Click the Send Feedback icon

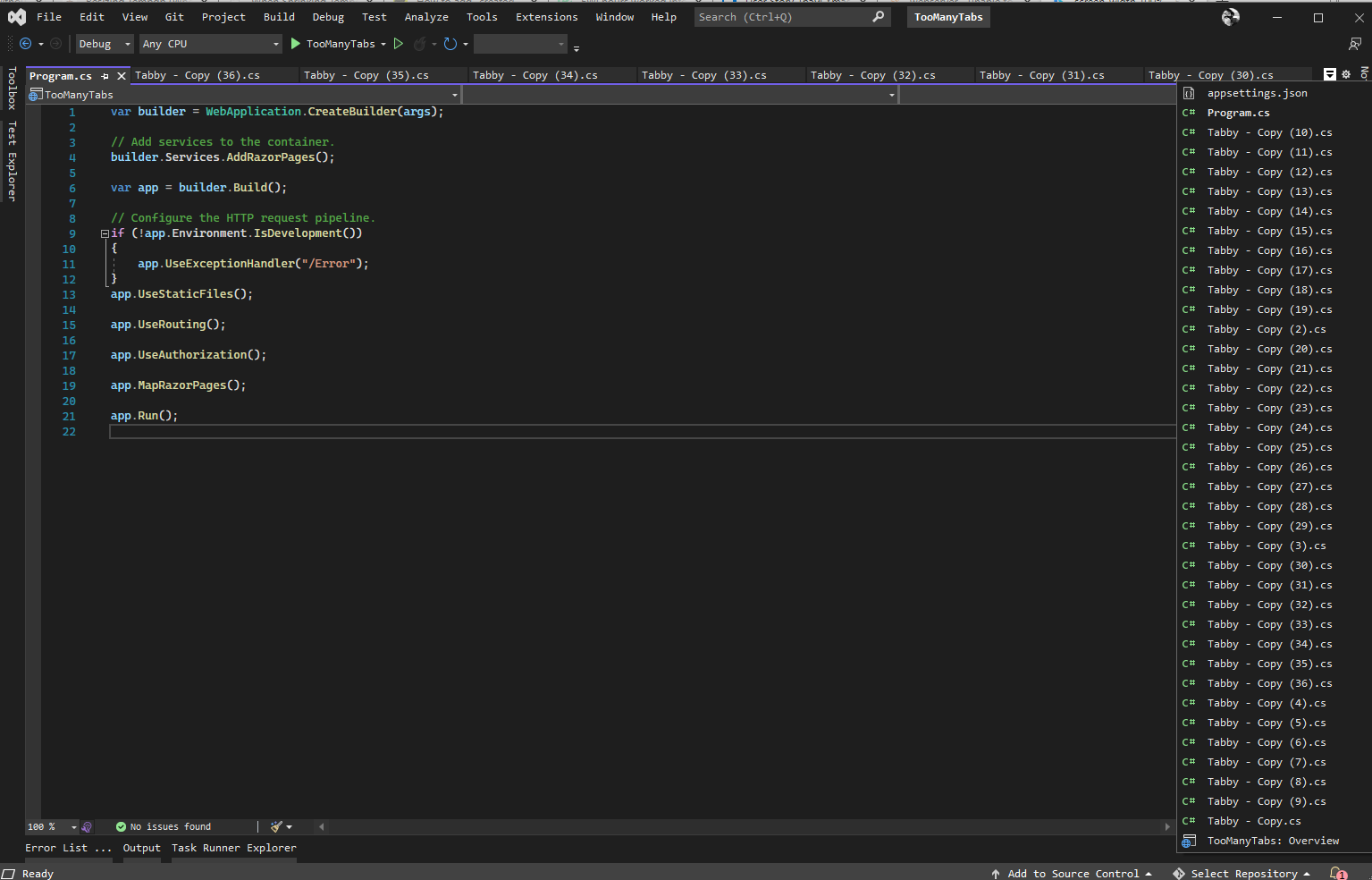click(x=1355, y=44)
